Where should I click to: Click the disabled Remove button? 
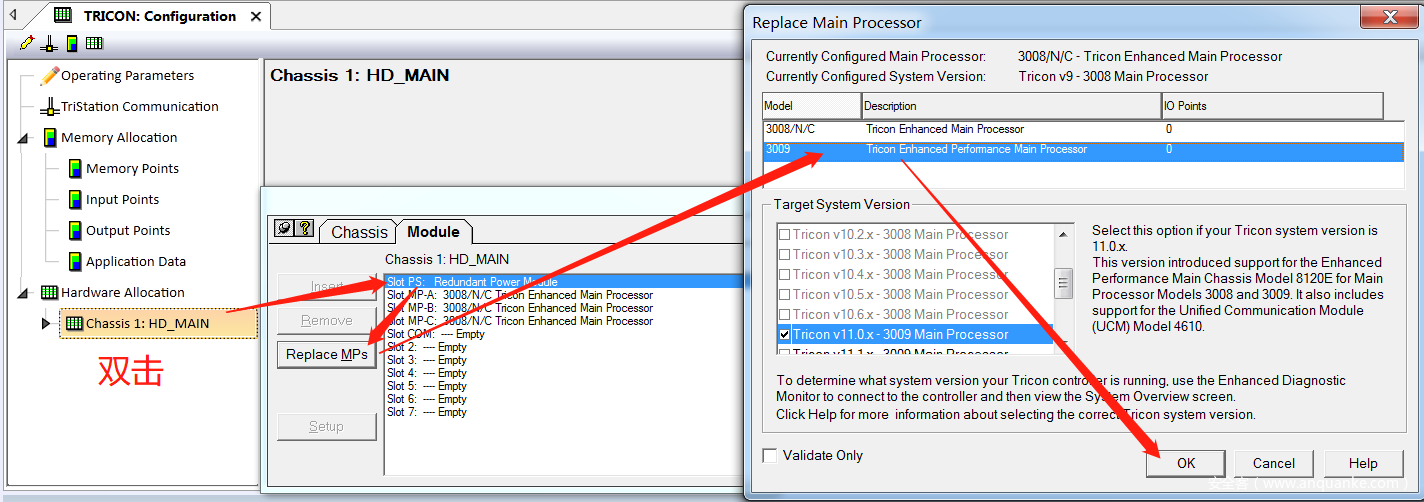(326, 320)
